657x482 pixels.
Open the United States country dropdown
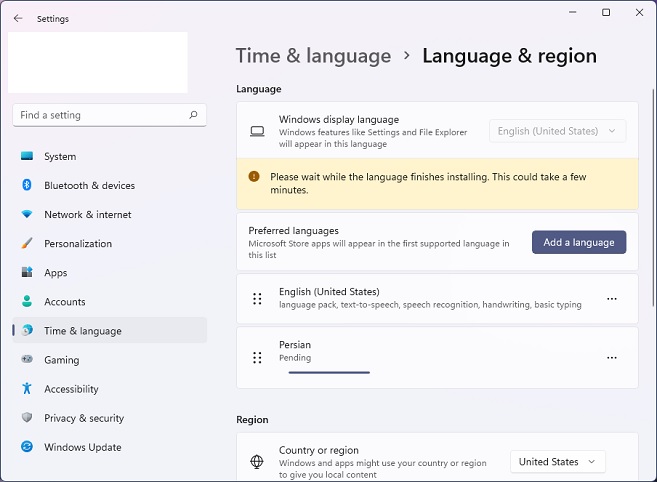[x=558, y=462]
